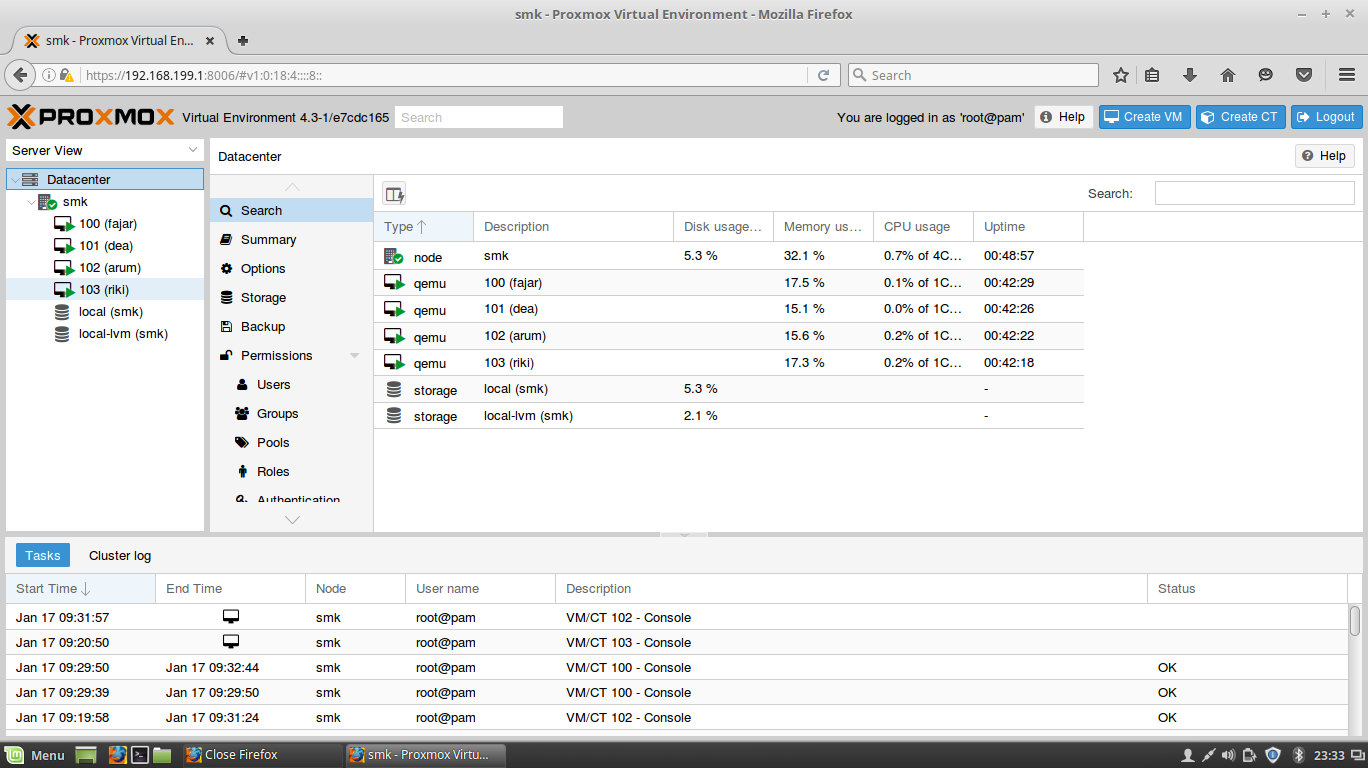Focus the Proxmox header search field
The width and height of the screenshot is (1368, 768).
[479, 117]
